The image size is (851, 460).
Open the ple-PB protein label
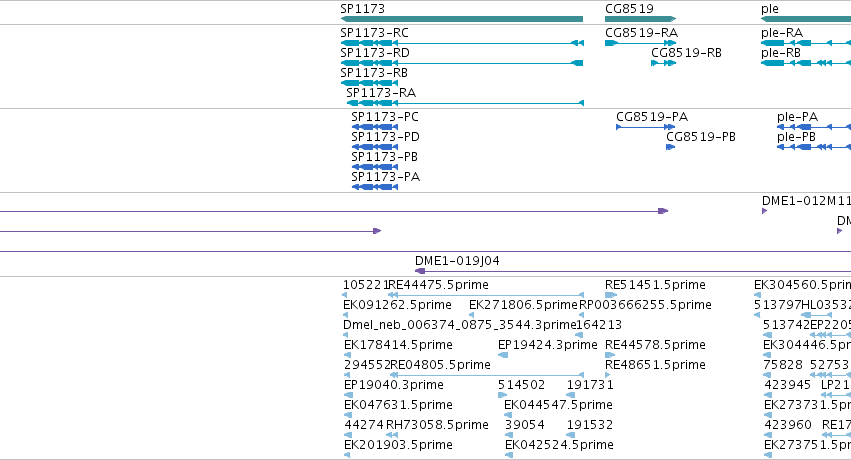pyautogui.click(x=796, y=137)
